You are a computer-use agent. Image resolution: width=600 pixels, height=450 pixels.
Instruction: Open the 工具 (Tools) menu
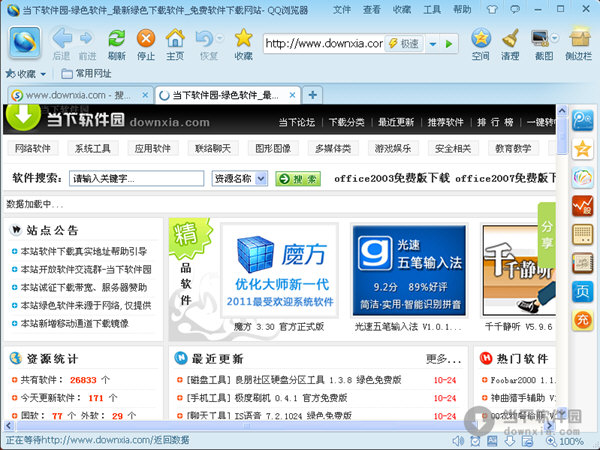[431, 8]
